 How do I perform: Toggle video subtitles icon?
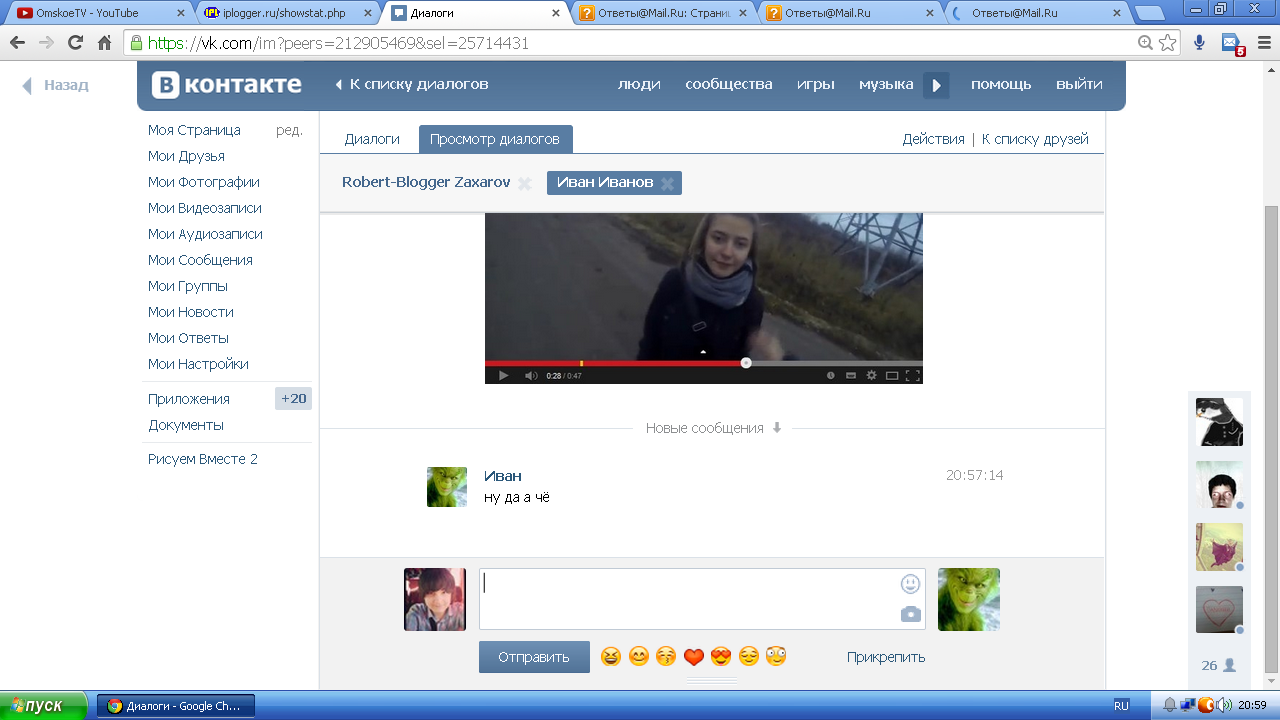point(851,376)
